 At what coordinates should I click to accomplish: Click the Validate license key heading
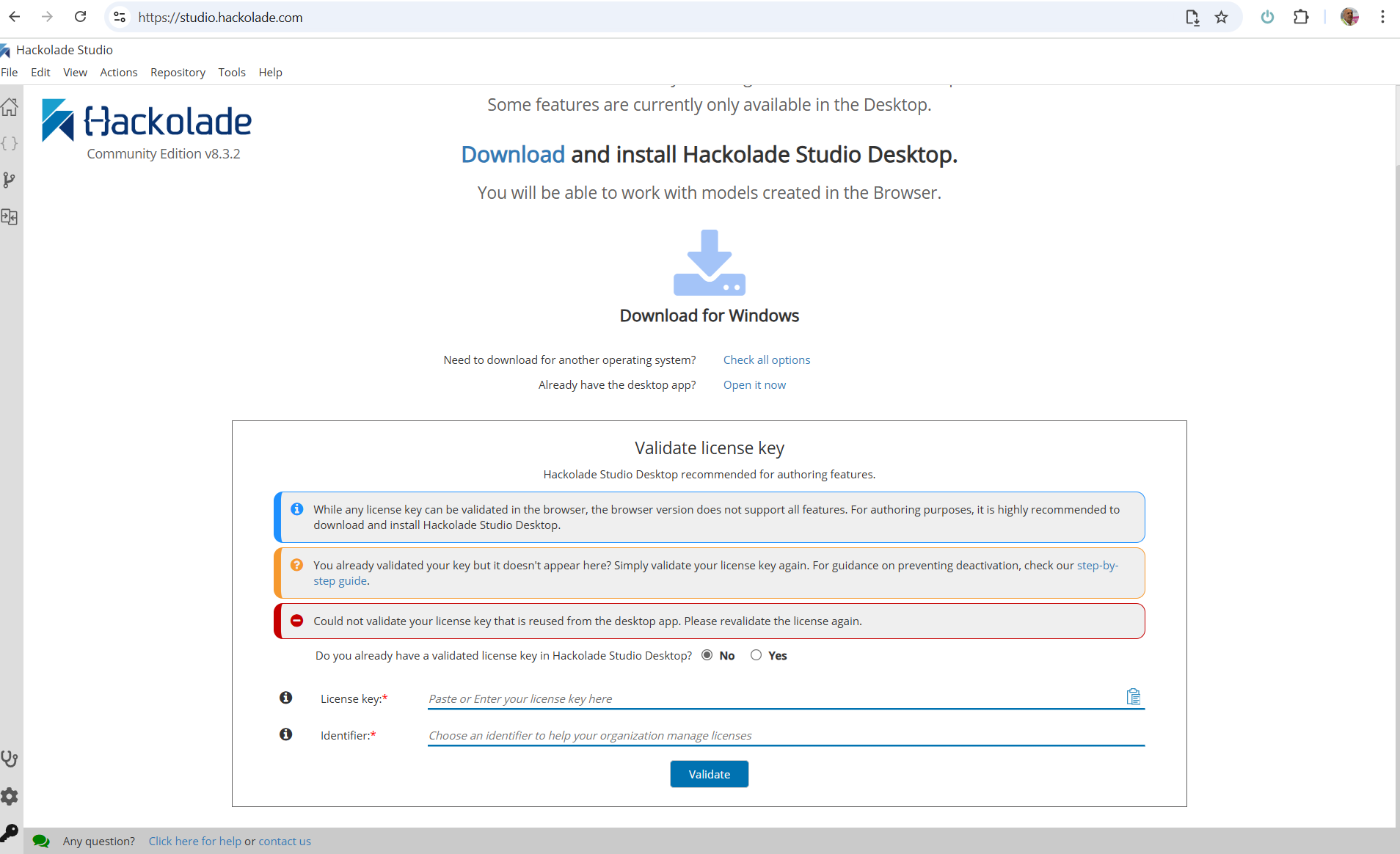click(710, 448)
